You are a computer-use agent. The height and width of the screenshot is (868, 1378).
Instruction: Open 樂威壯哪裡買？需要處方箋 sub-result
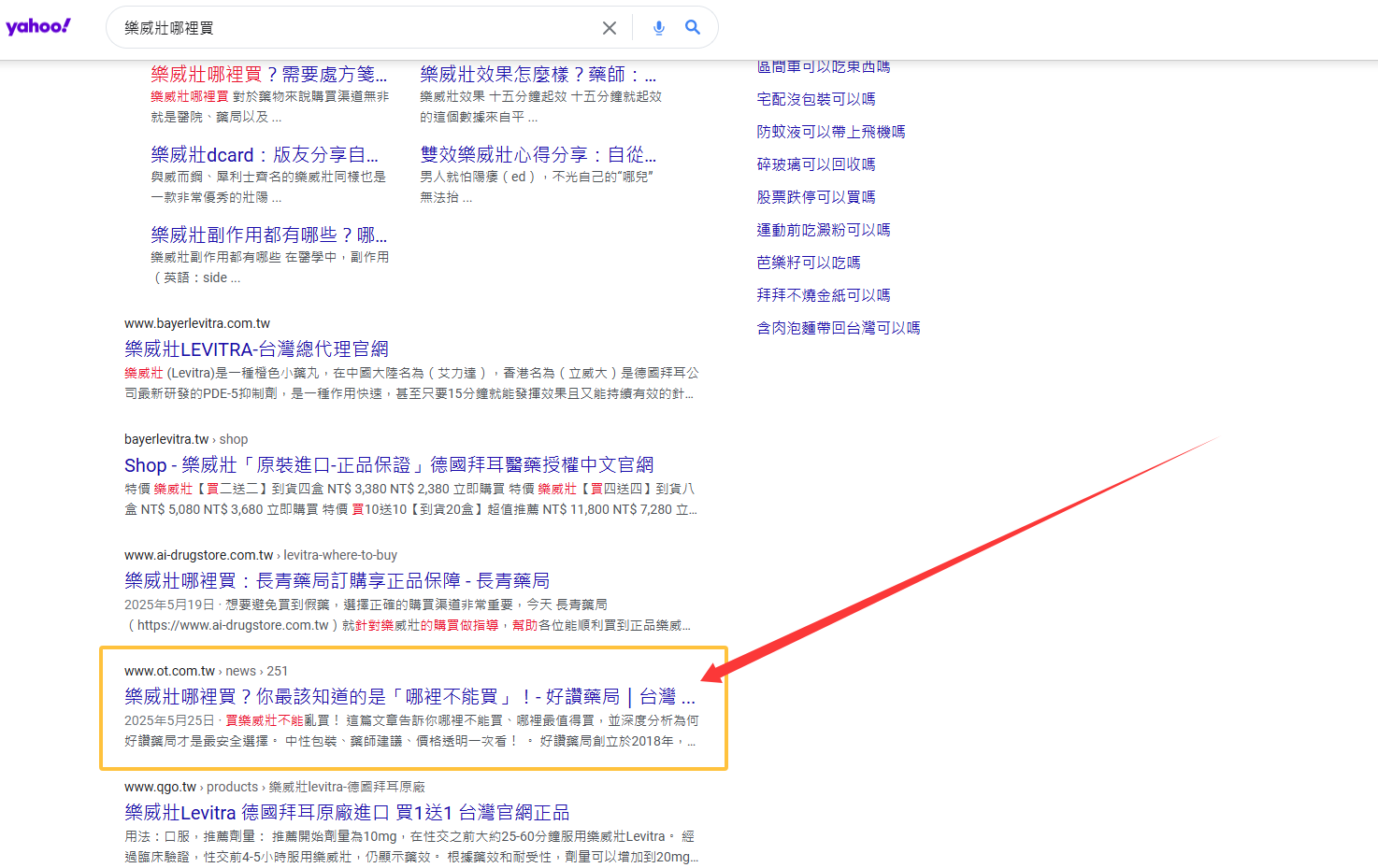coord(268,74)
